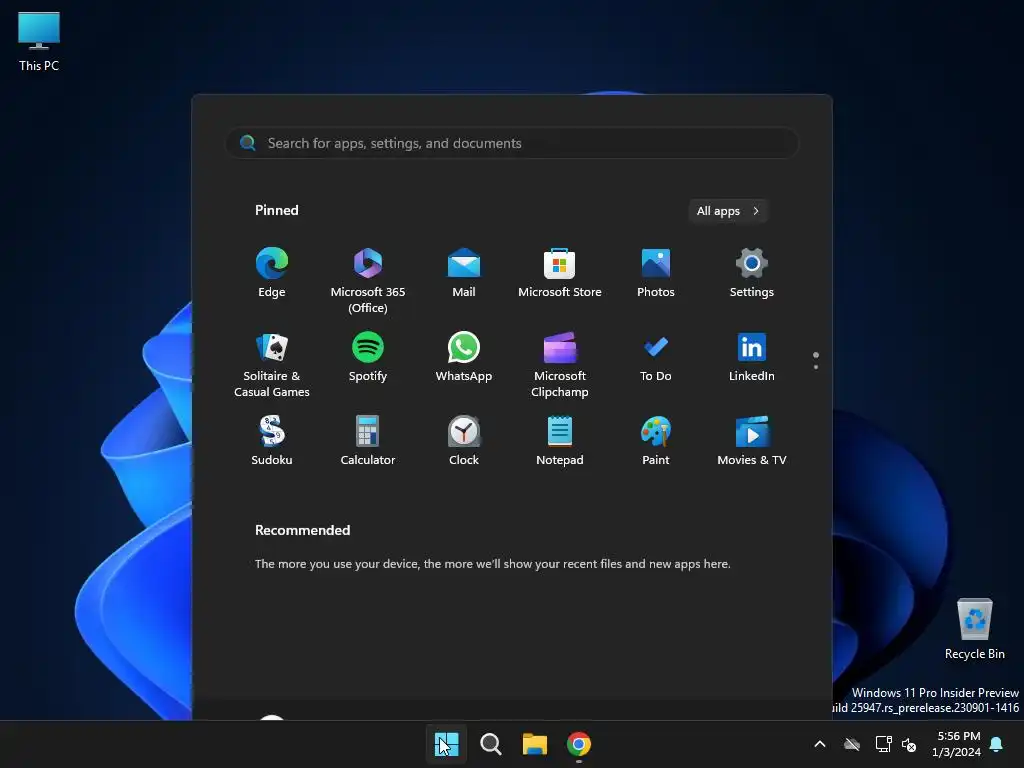1024x768 pixels.
Task: Go to next pinned apps page dot
Action: [816, 367]
